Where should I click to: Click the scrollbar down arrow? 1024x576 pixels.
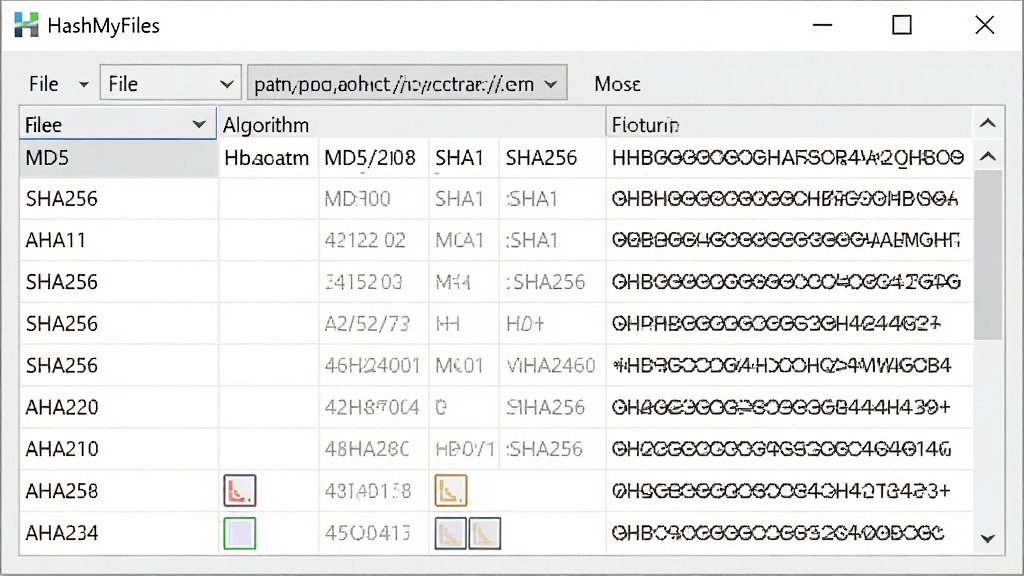[988, 539]
